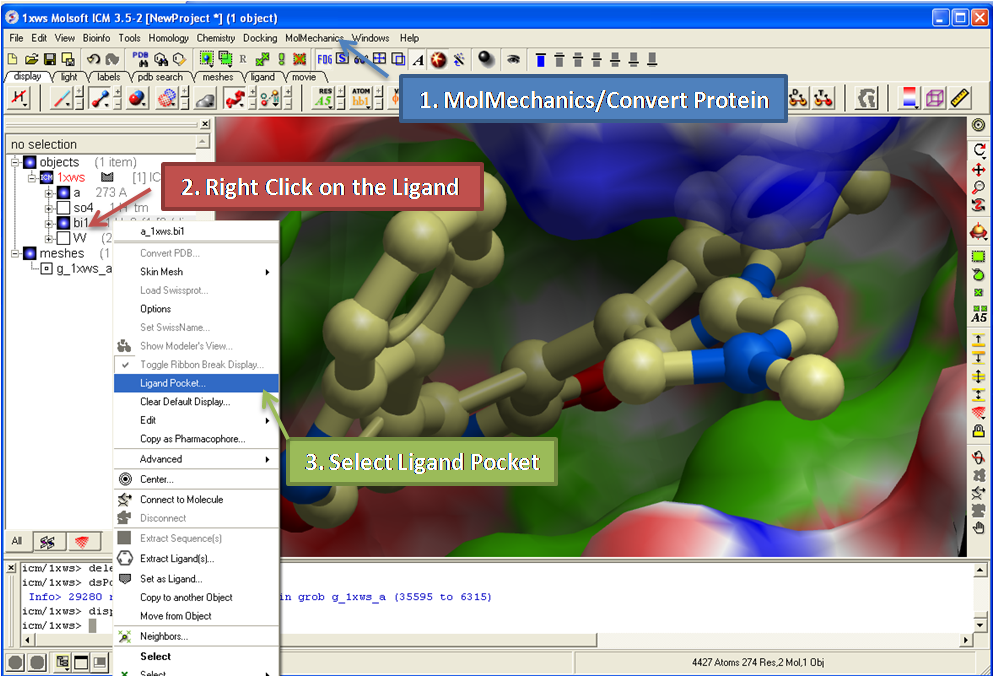
Task: Click the Open folder toolbar icon
Action: pos(31,60)
